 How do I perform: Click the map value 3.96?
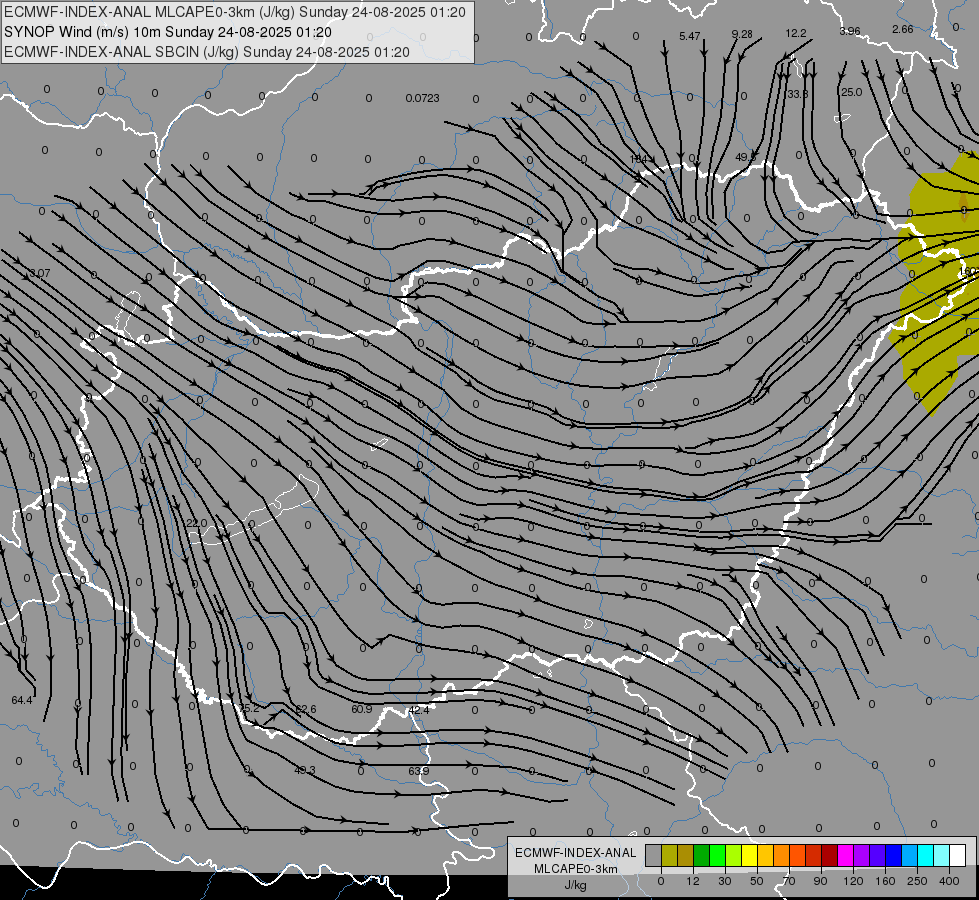coord(850,31)
